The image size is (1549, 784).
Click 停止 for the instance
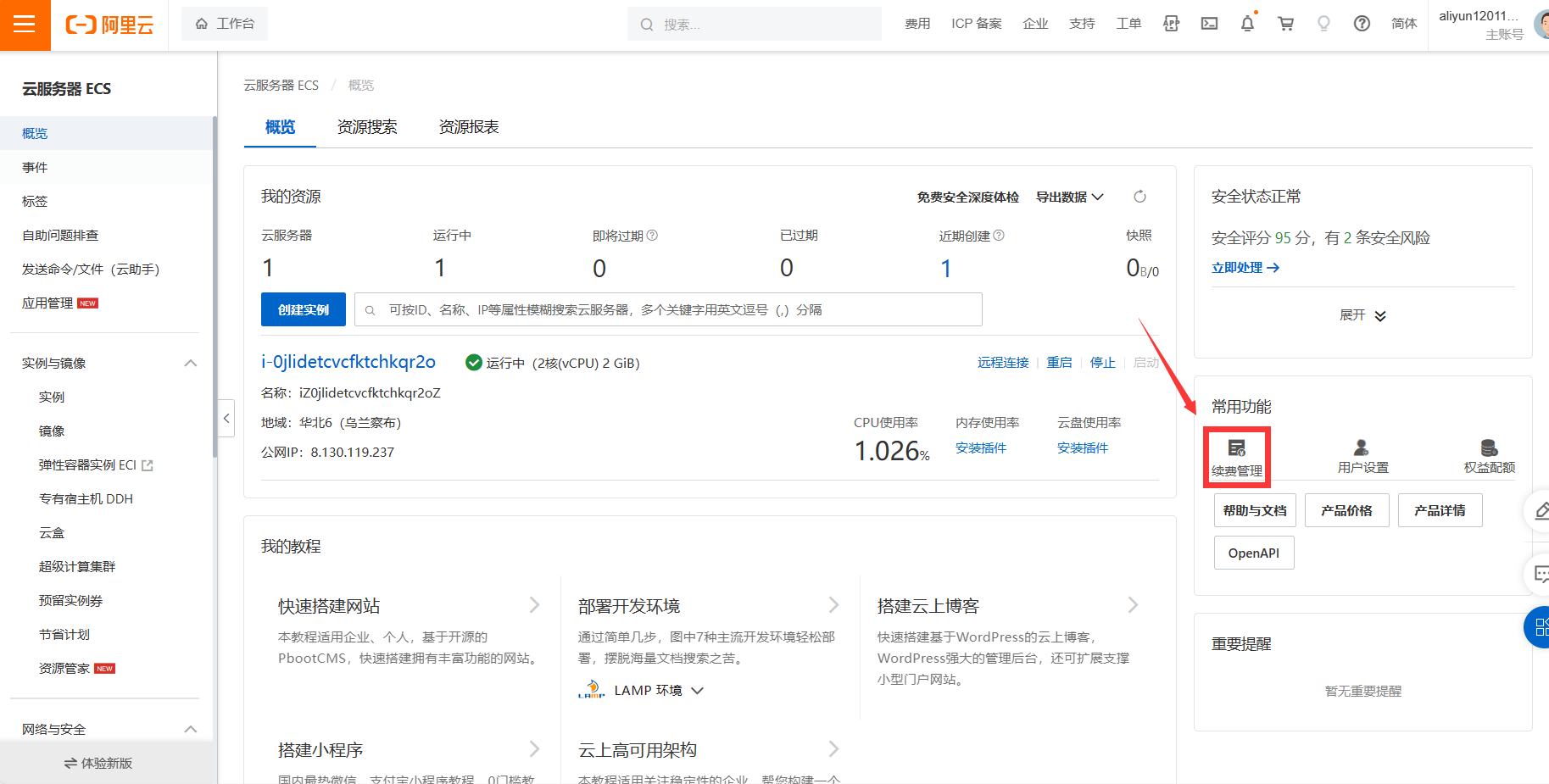[x=1102, y=363]
